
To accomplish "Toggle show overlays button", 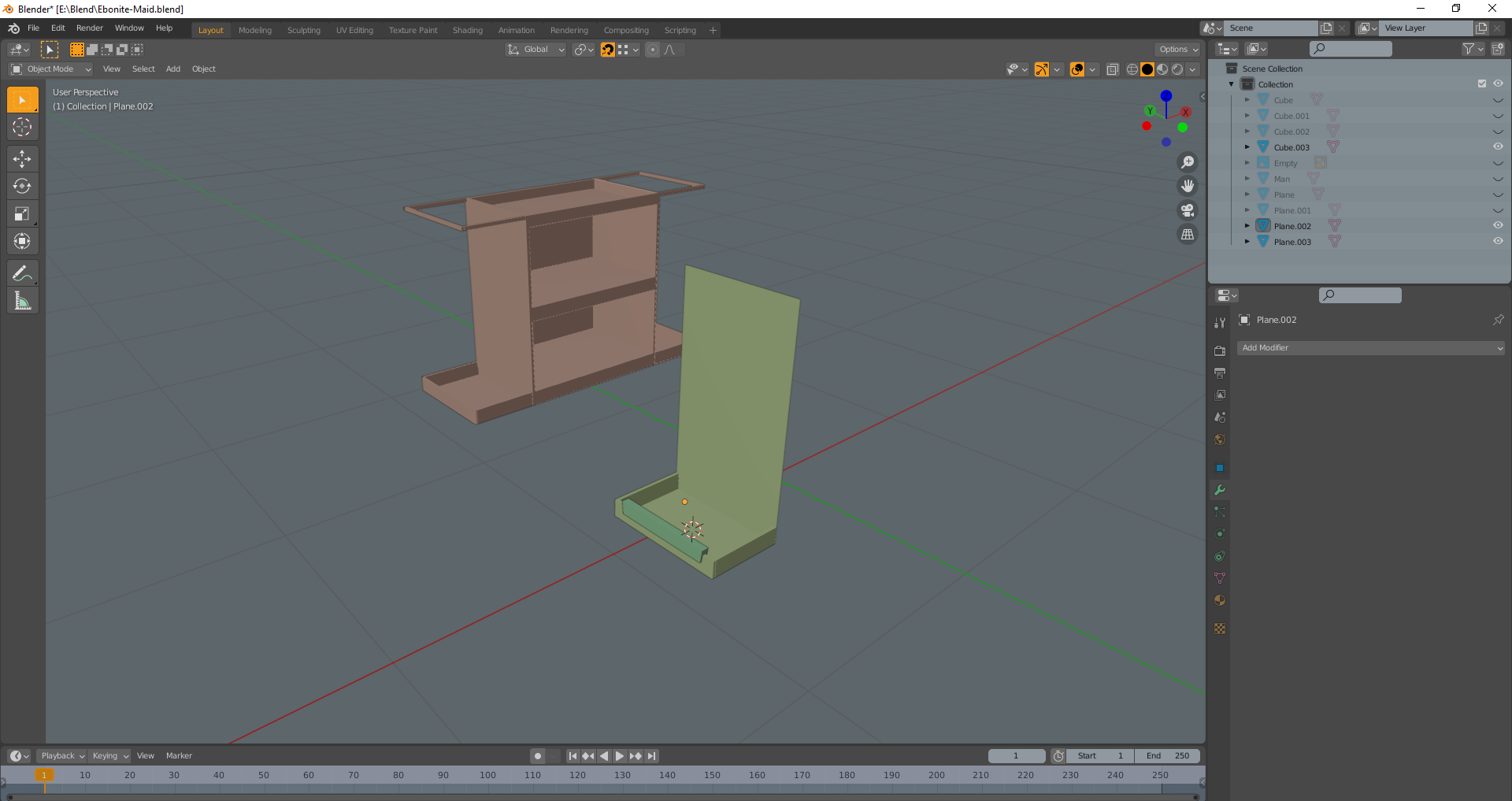I will (x=1077, y=69).
